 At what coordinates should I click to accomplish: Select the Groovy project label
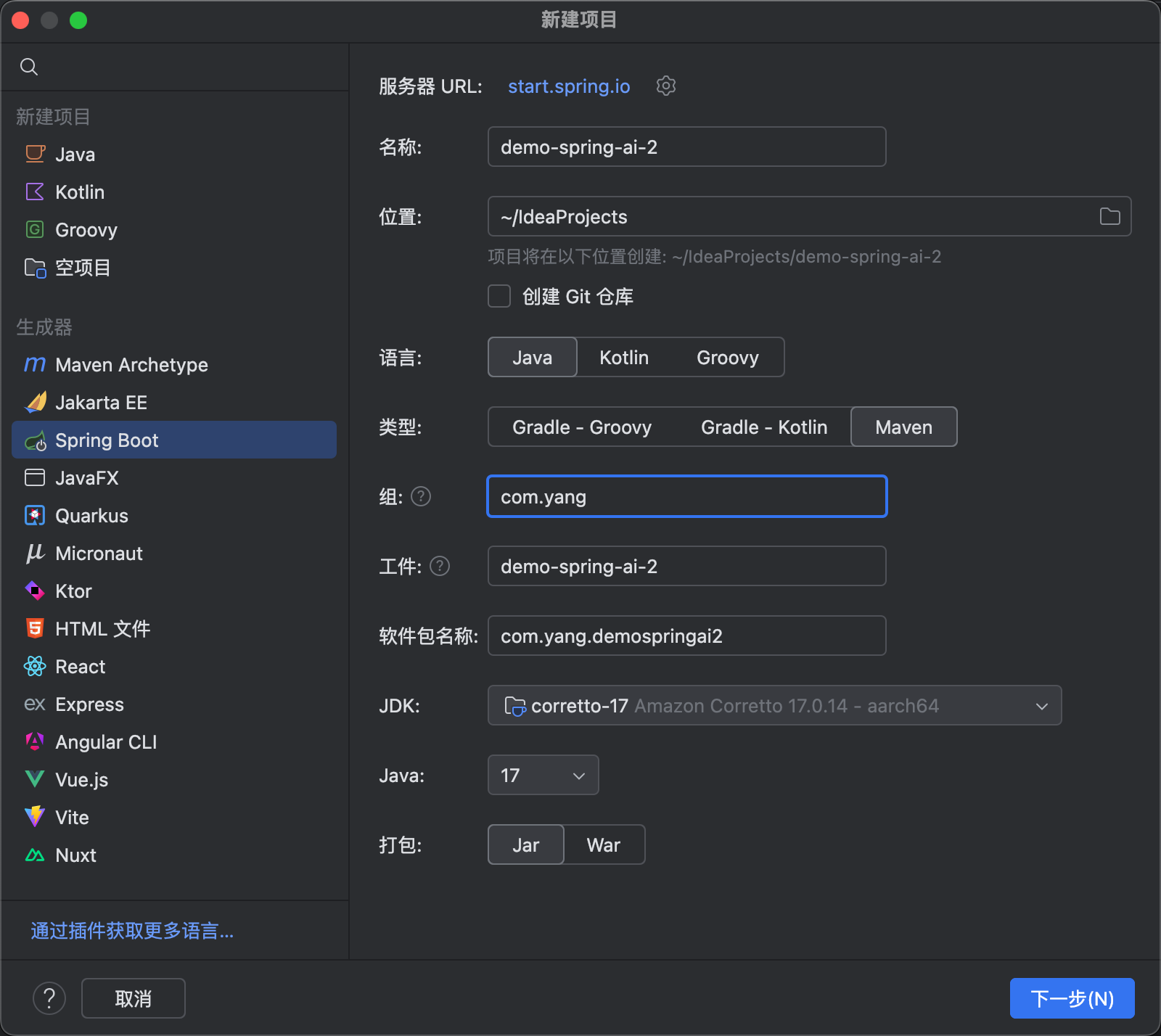86,230
